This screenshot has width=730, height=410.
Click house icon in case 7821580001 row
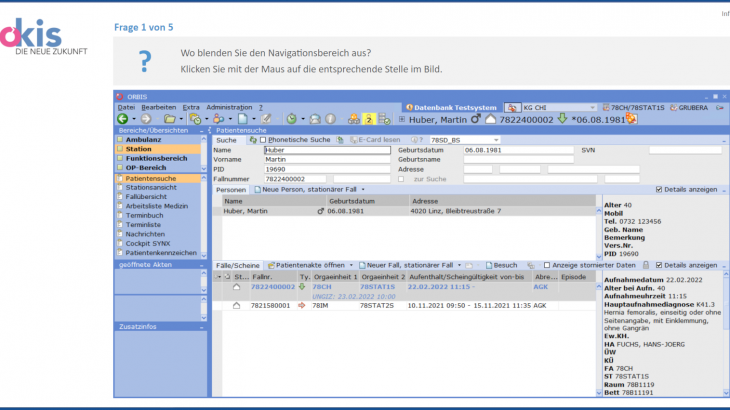[237, 305]
